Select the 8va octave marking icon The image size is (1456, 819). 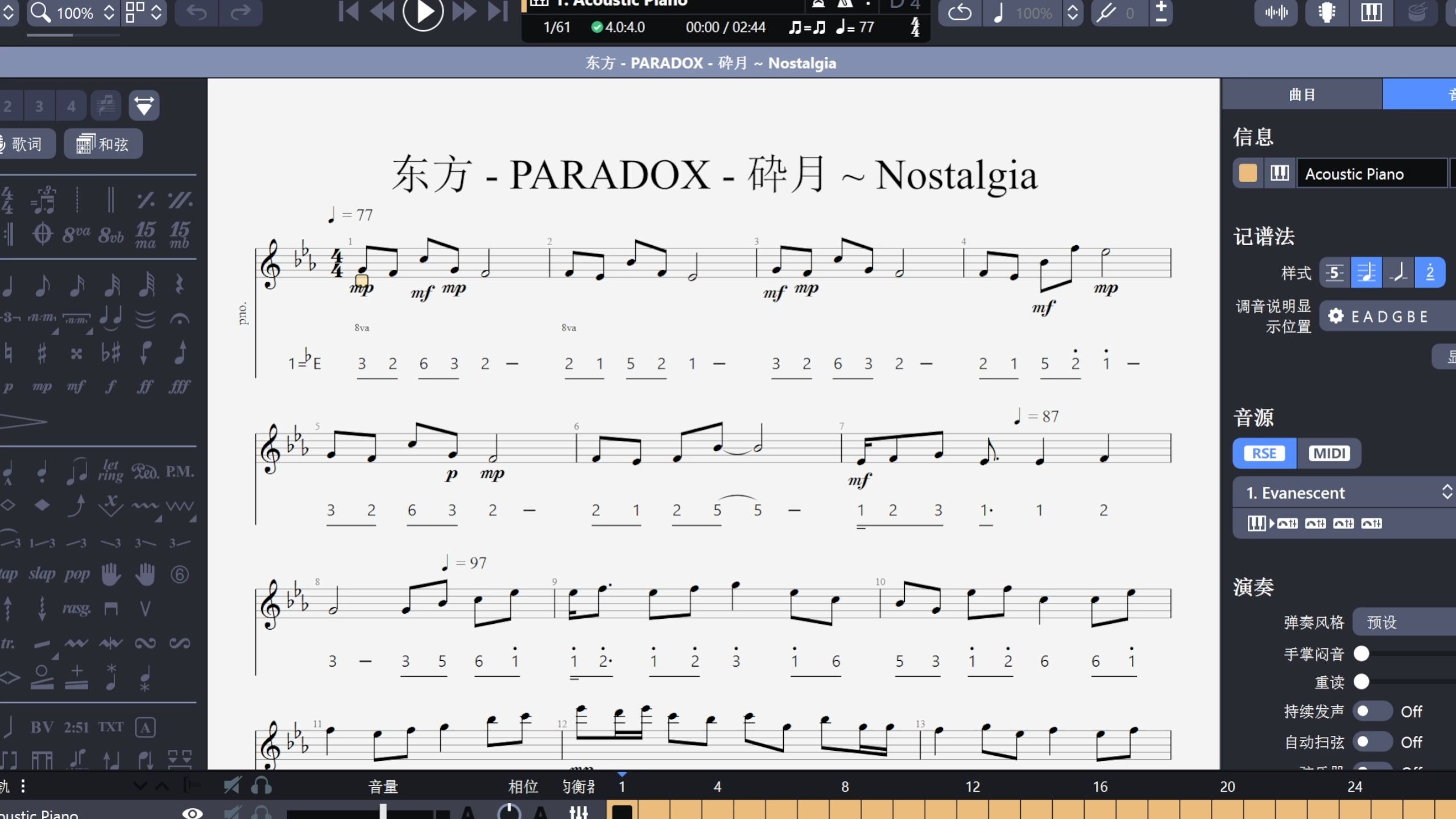[x=76, y=234]
